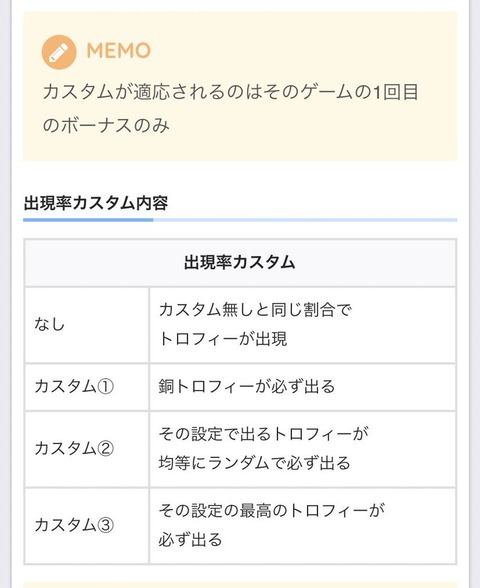Click the next memo box at page bottom
This screenshot has width=480, height=588.
(x=240, y=585)
